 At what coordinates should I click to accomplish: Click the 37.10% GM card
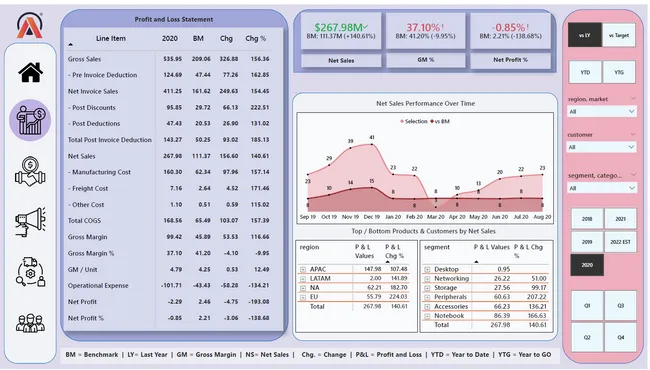426,31
